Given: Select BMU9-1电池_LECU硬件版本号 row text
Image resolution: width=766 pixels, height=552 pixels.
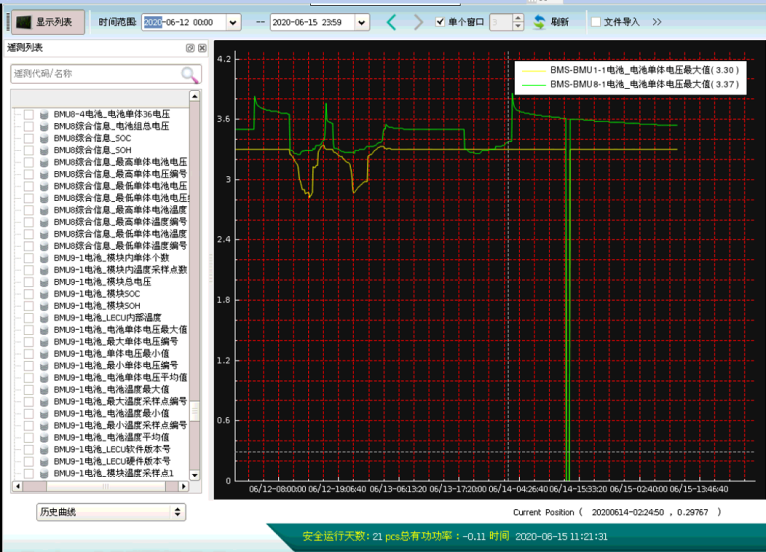Looking at the screenshot, I should [x=112, y=461].
